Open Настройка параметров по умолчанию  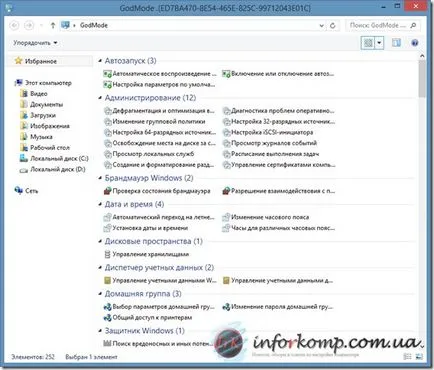tap(159, 85)
